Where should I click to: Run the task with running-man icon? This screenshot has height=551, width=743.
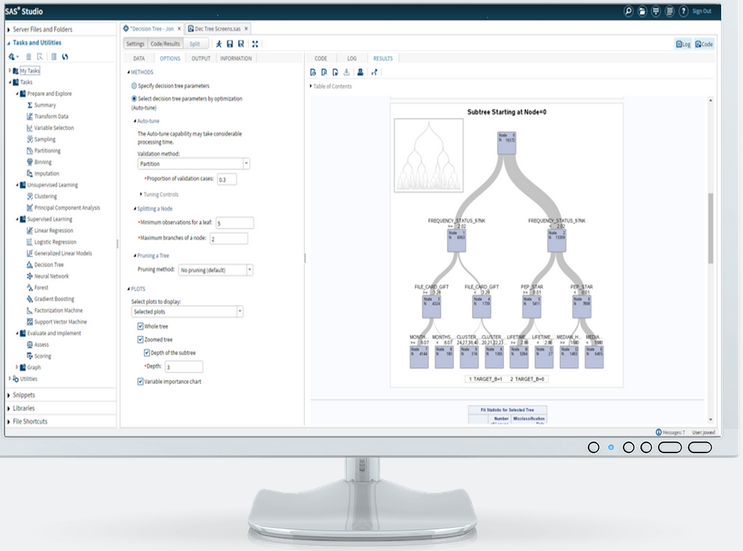pos(219,44)
